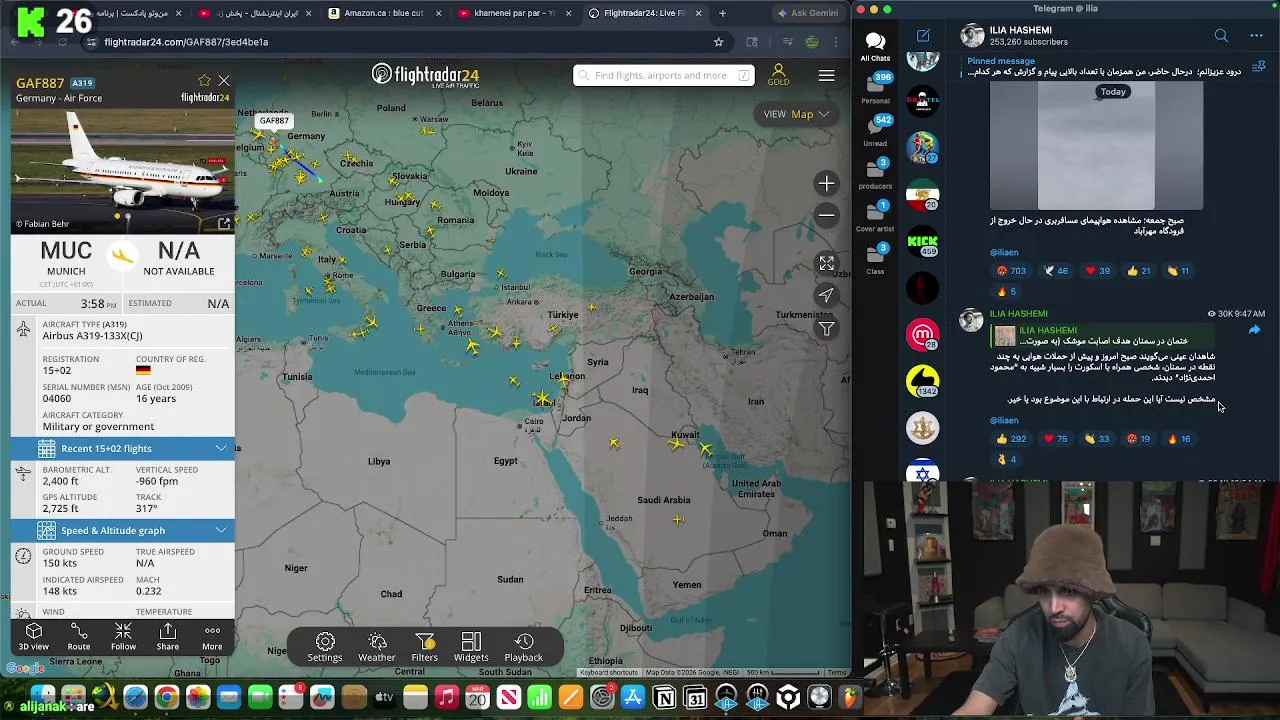Click the thumbs-up 292 reaction
This screenshot has height=720, width=1280.
pos(1011,439)
